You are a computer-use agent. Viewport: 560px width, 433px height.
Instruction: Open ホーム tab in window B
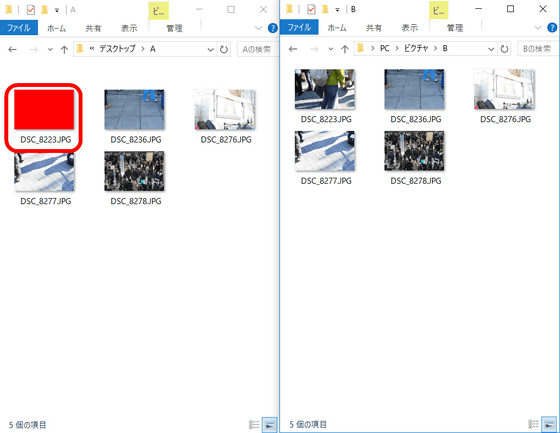coord(337,28)
